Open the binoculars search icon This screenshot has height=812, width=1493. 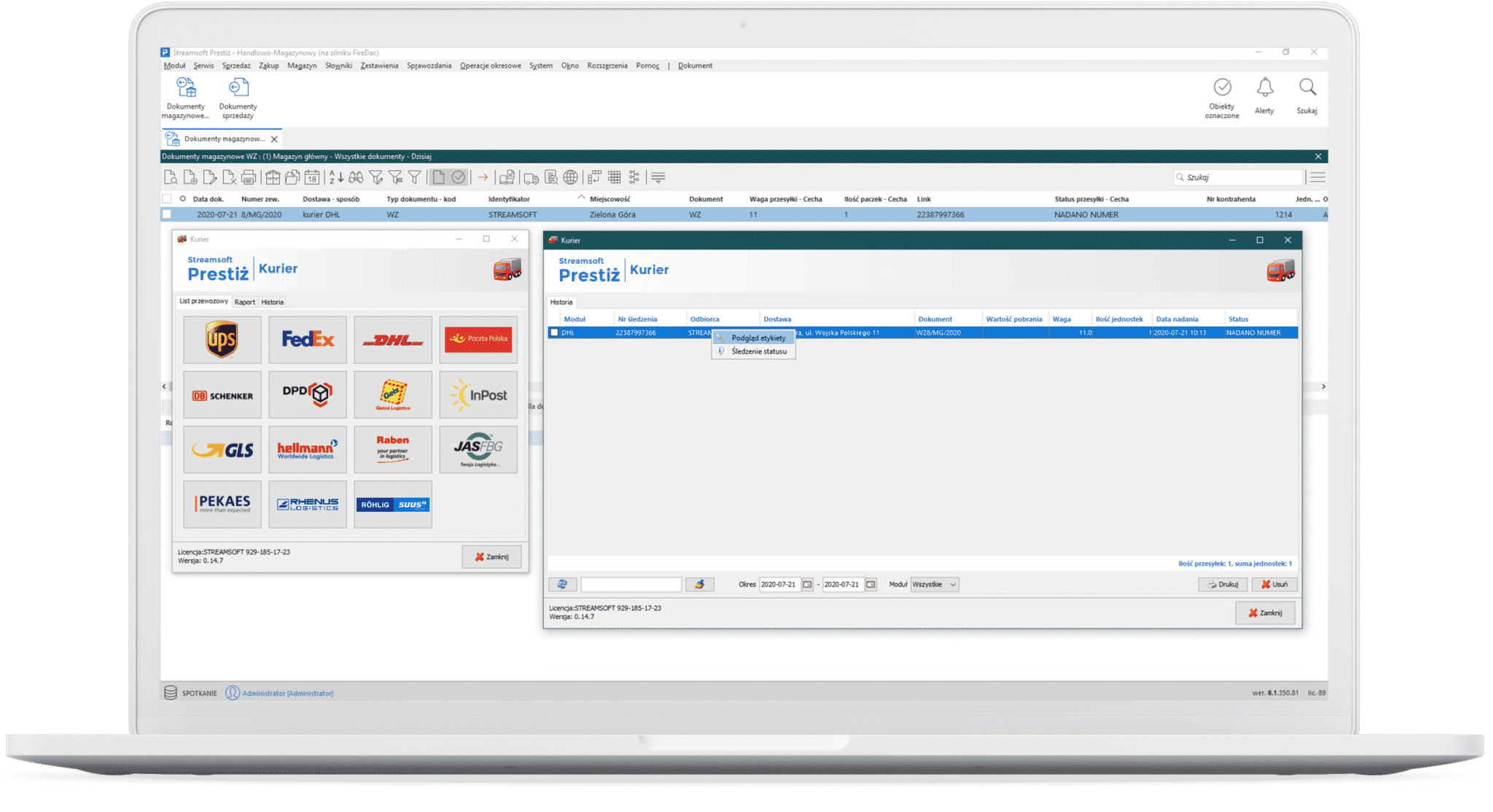click(x=356, y=177)
